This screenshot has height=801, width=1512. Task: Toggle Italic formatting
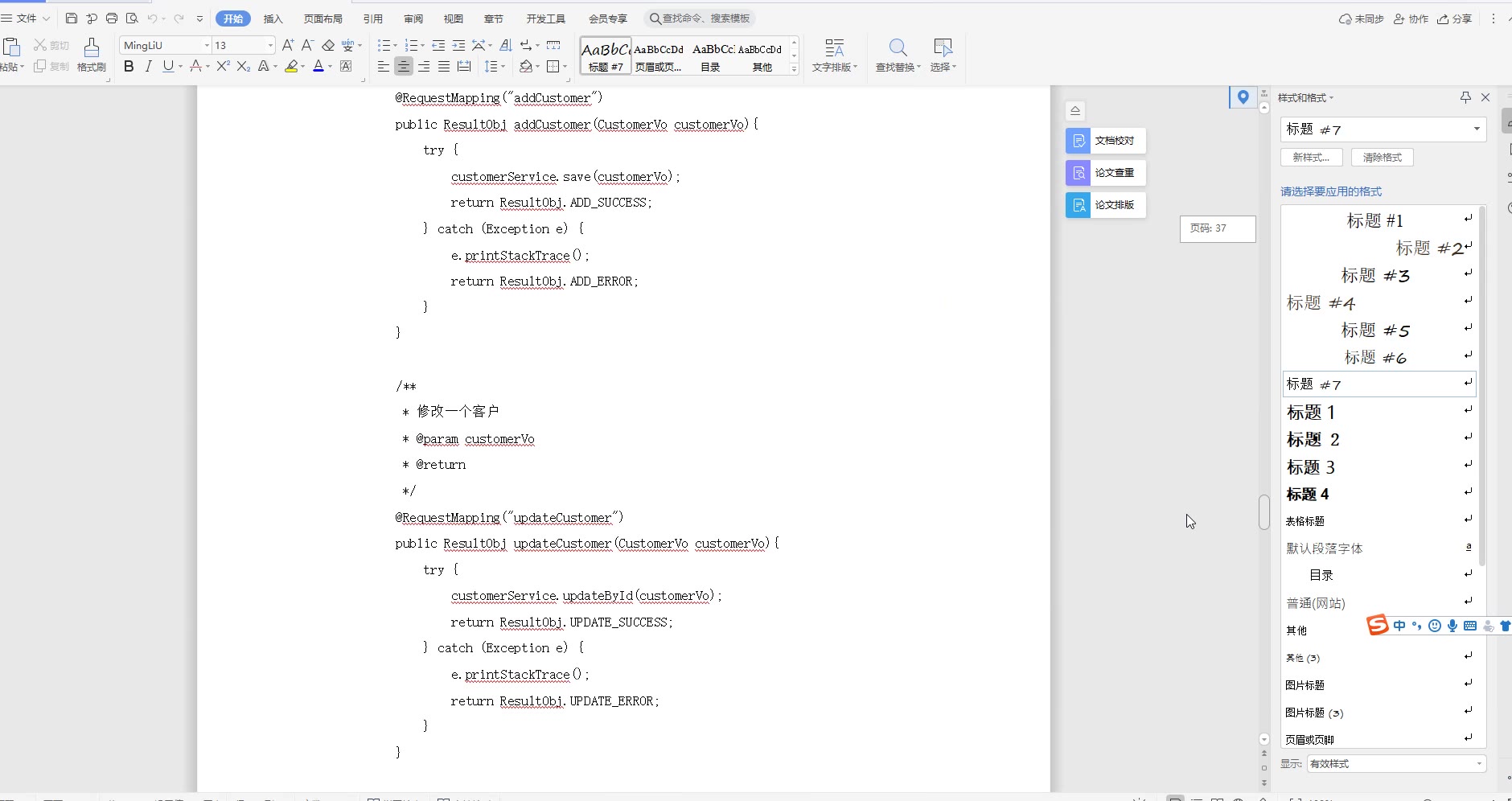(x=148, y=66)
